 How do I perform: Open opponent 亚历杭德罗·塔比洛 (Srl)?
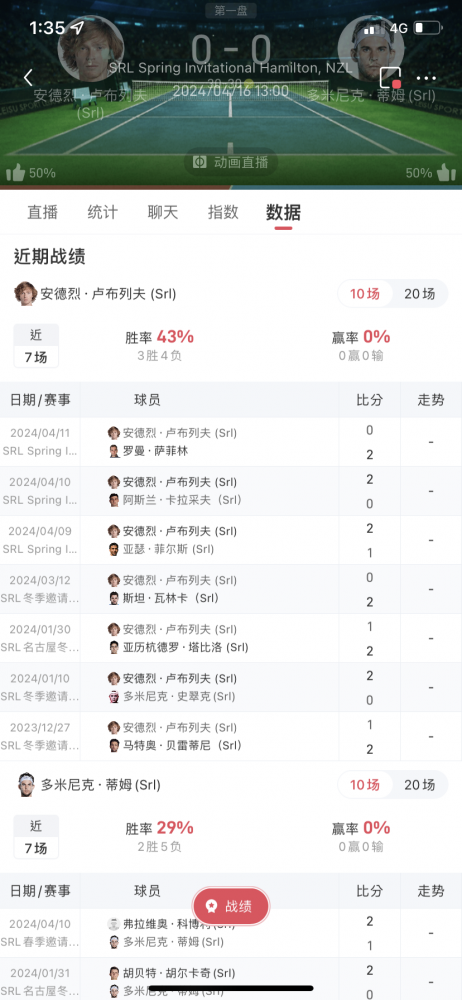pos(186,647)
